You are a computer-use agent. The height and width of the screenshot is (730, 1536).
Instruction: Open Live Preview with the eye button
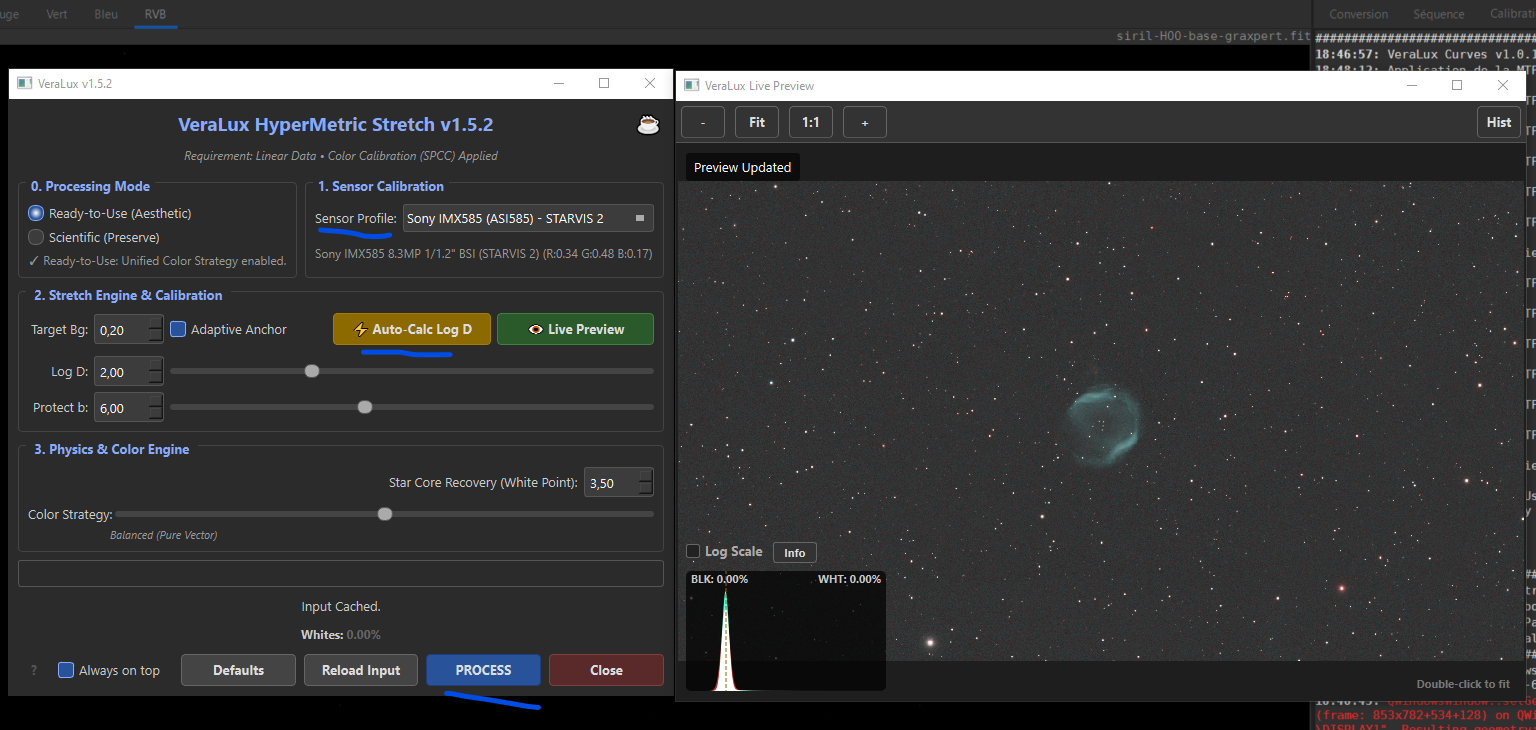pos(575,329)
